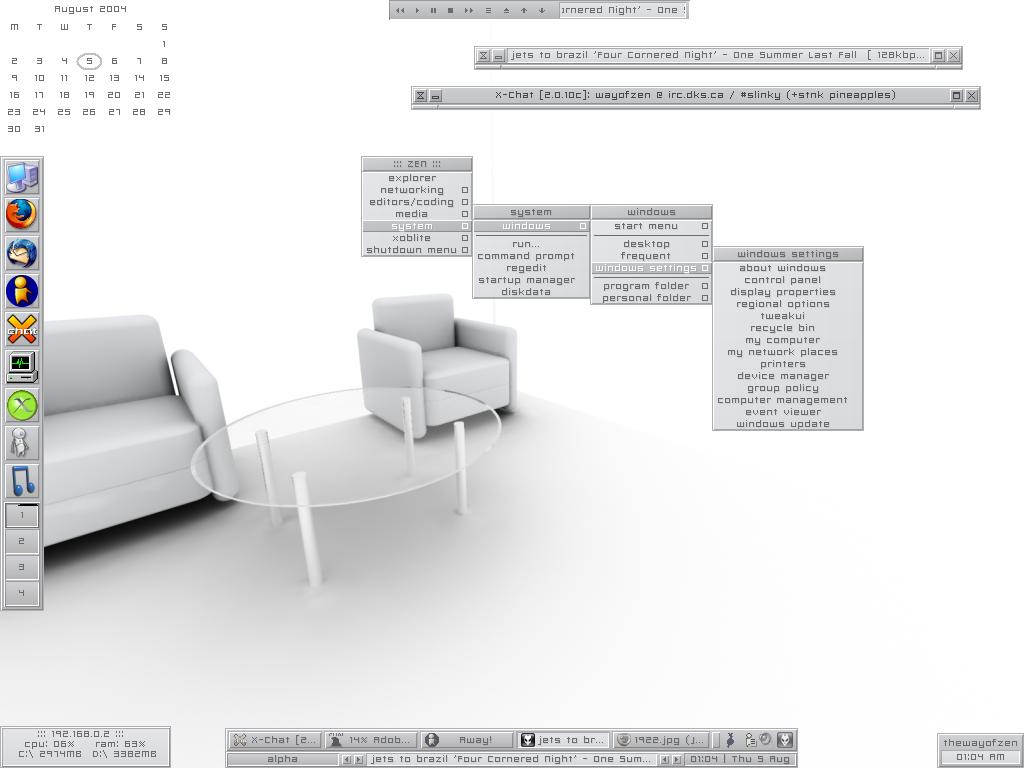The width and height of the screenshot is (1024, 768).
Task: Open the X-Chat icon in the dock
Action: tap(22, 329)
